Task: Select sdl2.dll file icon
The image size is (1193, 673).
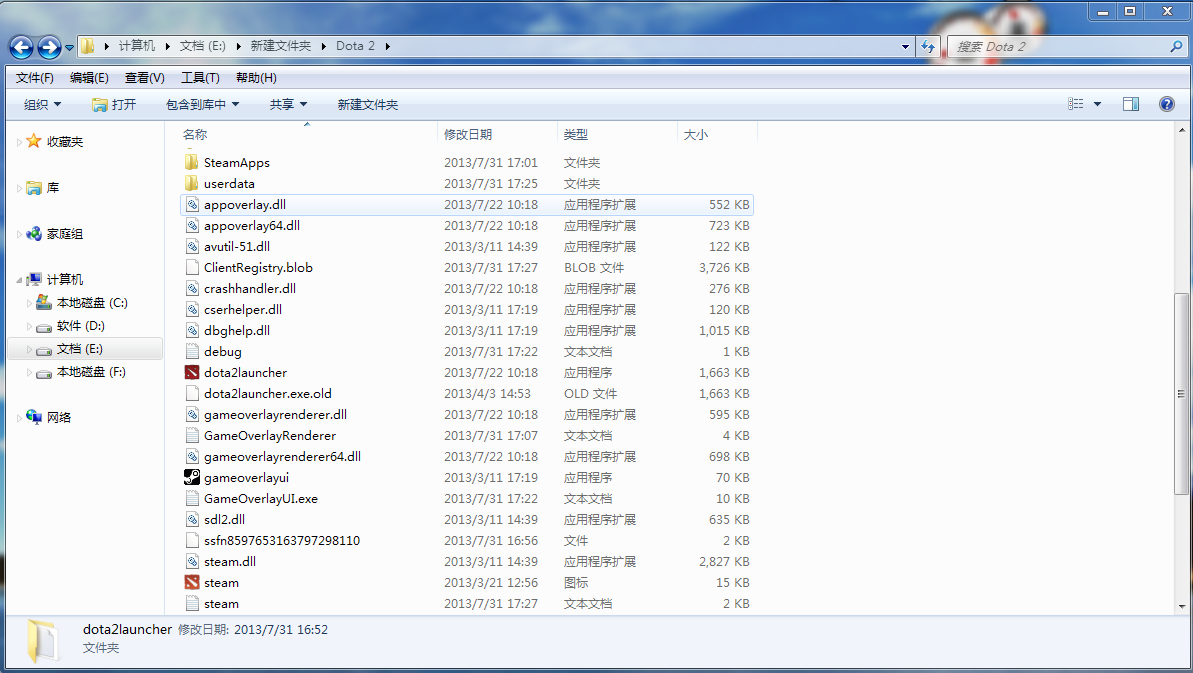Action: [x=192, y=519]
